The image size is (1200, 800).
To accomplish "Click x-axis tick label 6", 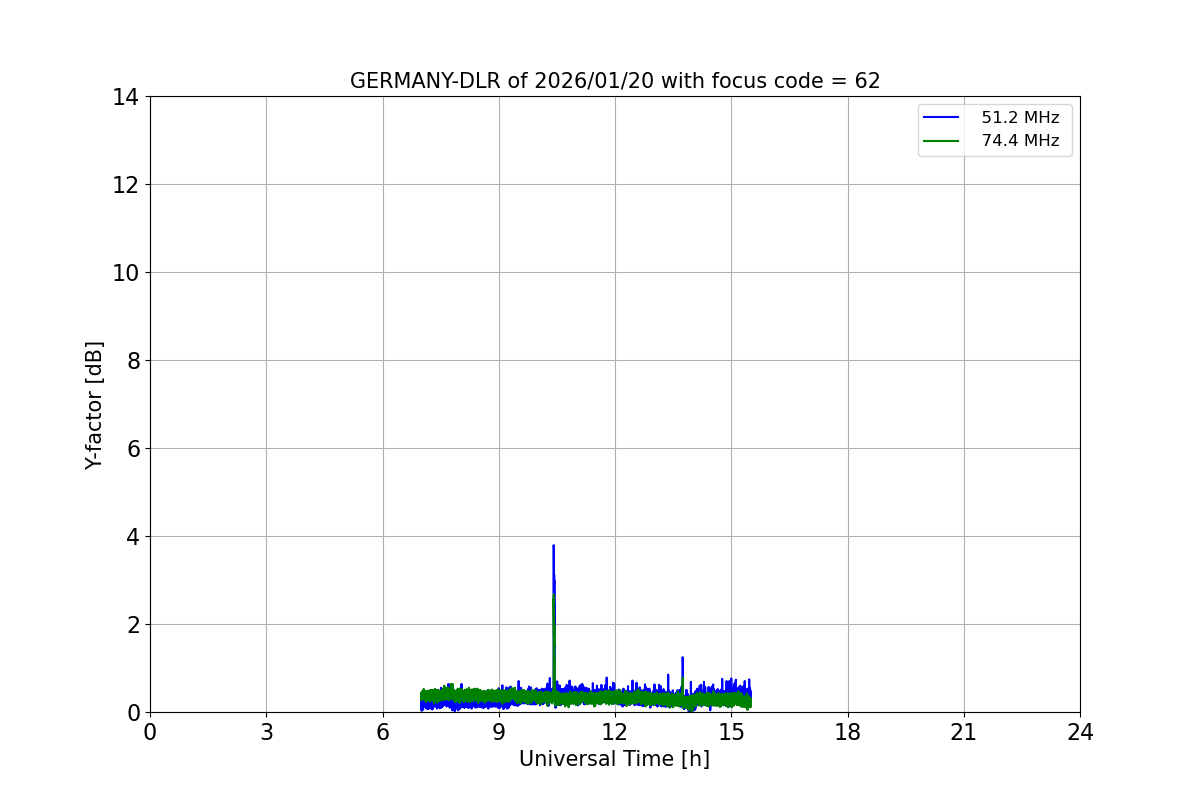I will (x=383, y=732).
